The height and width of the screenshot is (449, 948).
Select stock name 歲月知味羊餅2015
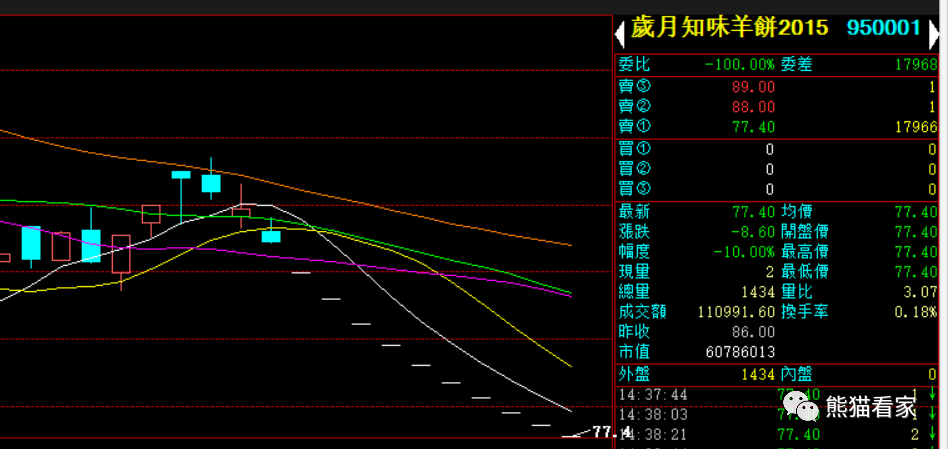pyautogui.click(x=729, y=28)
